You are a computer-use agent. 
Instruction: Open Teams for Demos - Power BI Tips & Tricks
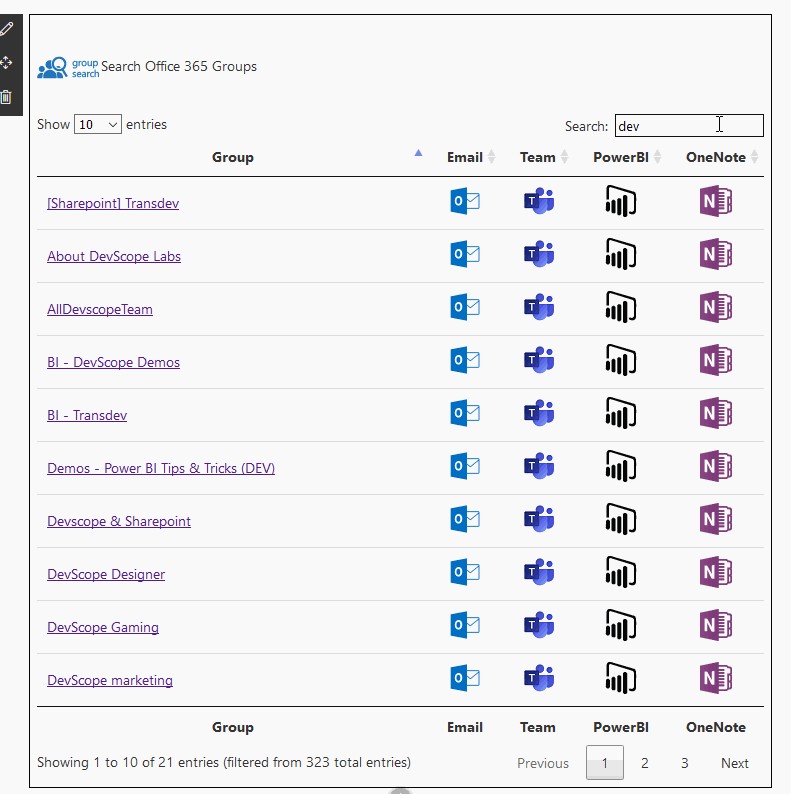click(539, 466)
